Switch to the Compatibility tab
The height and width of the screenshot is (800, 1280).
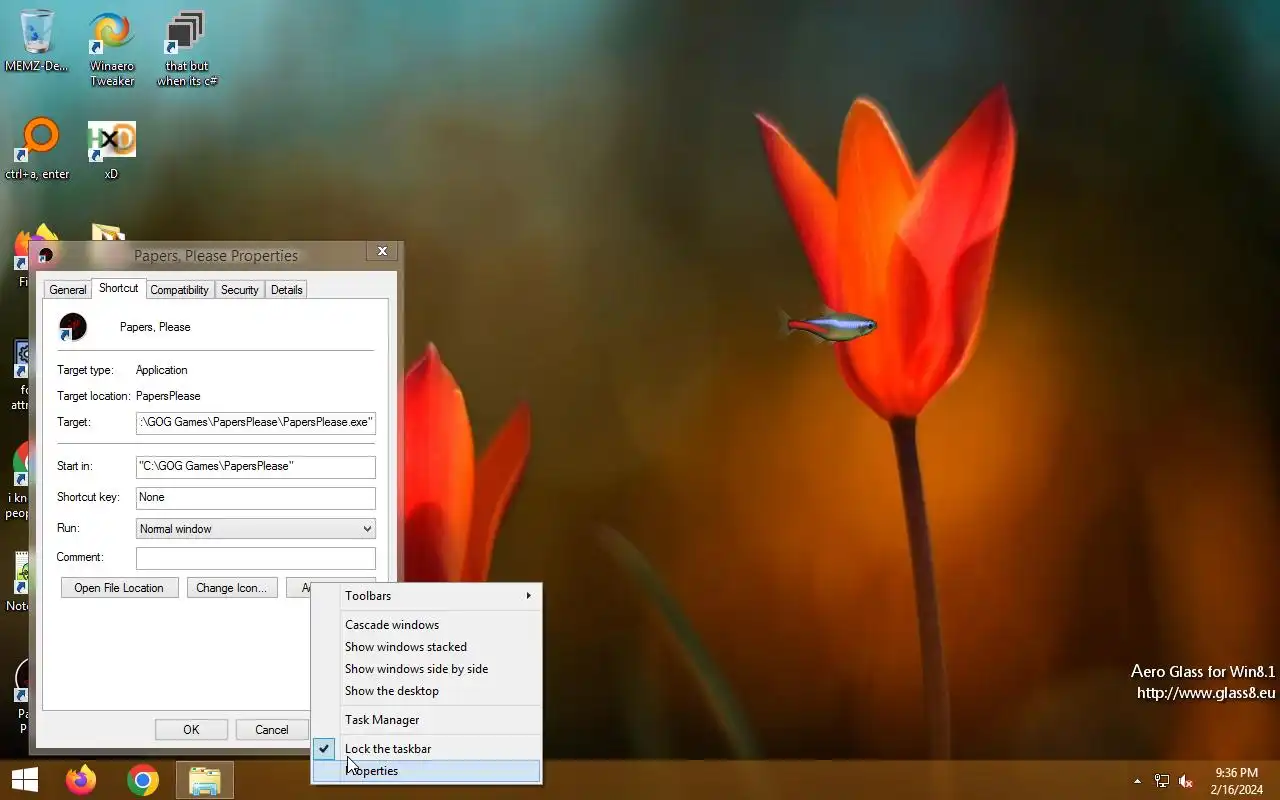coord(180,290)
